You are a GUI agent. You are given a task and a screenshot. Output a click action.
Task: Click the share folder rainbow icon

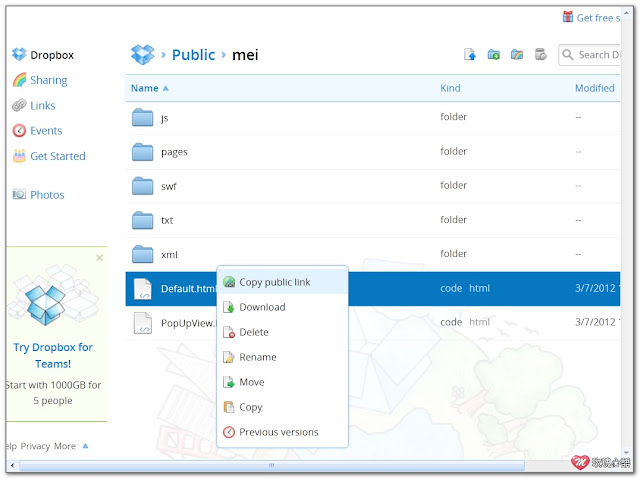tap(517, 55)
